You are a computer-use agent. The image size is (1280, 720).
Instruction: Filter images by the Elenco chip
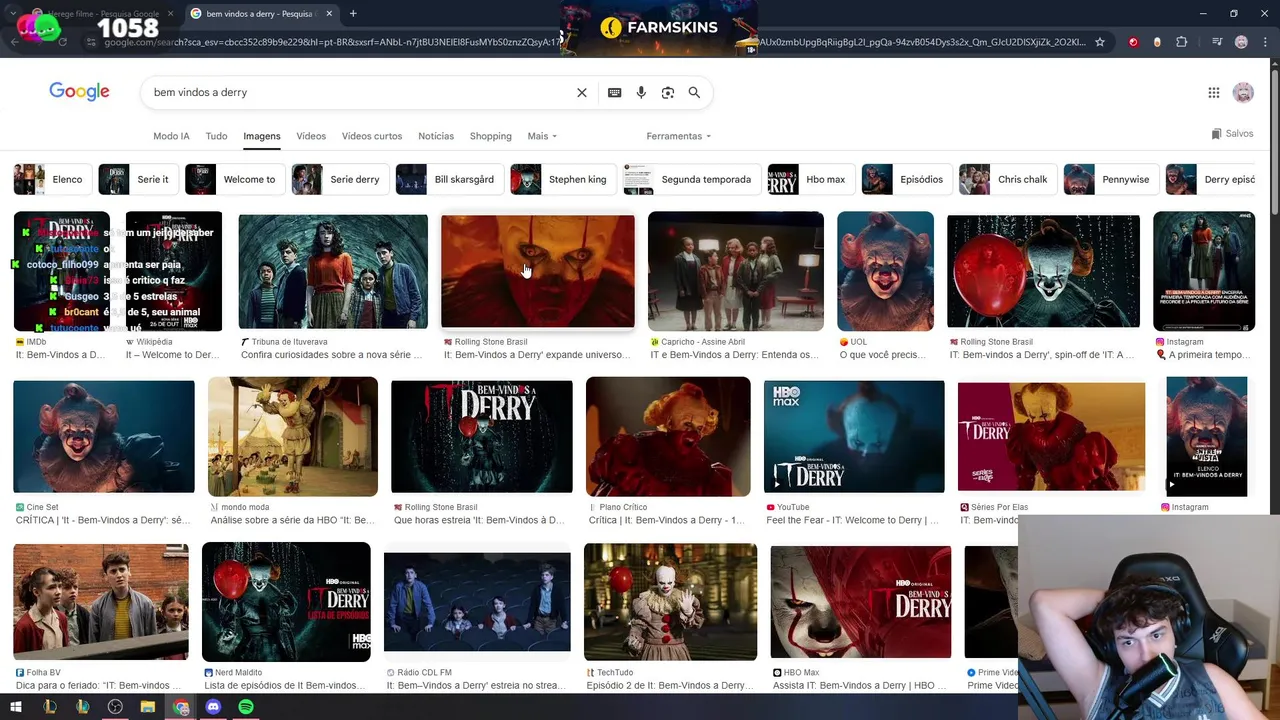53,179
